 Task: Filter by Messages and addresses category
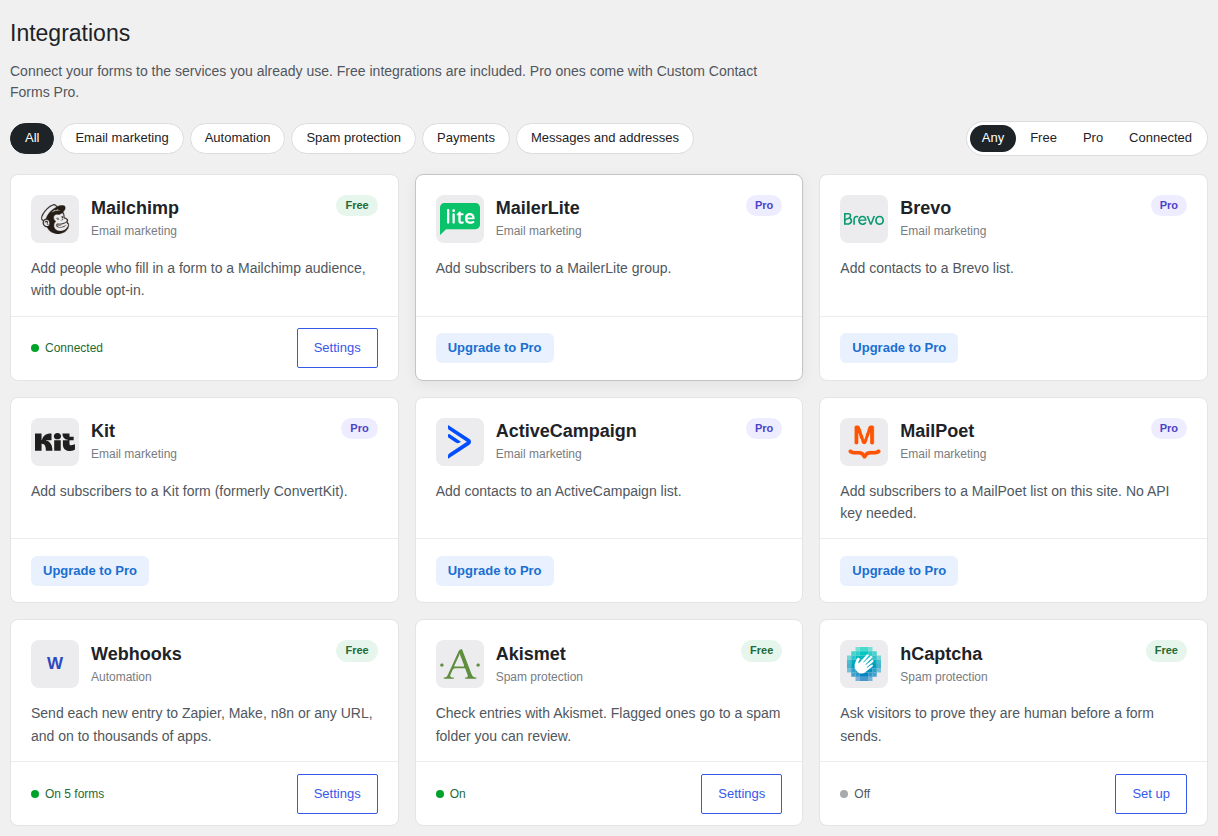(605, 138)
